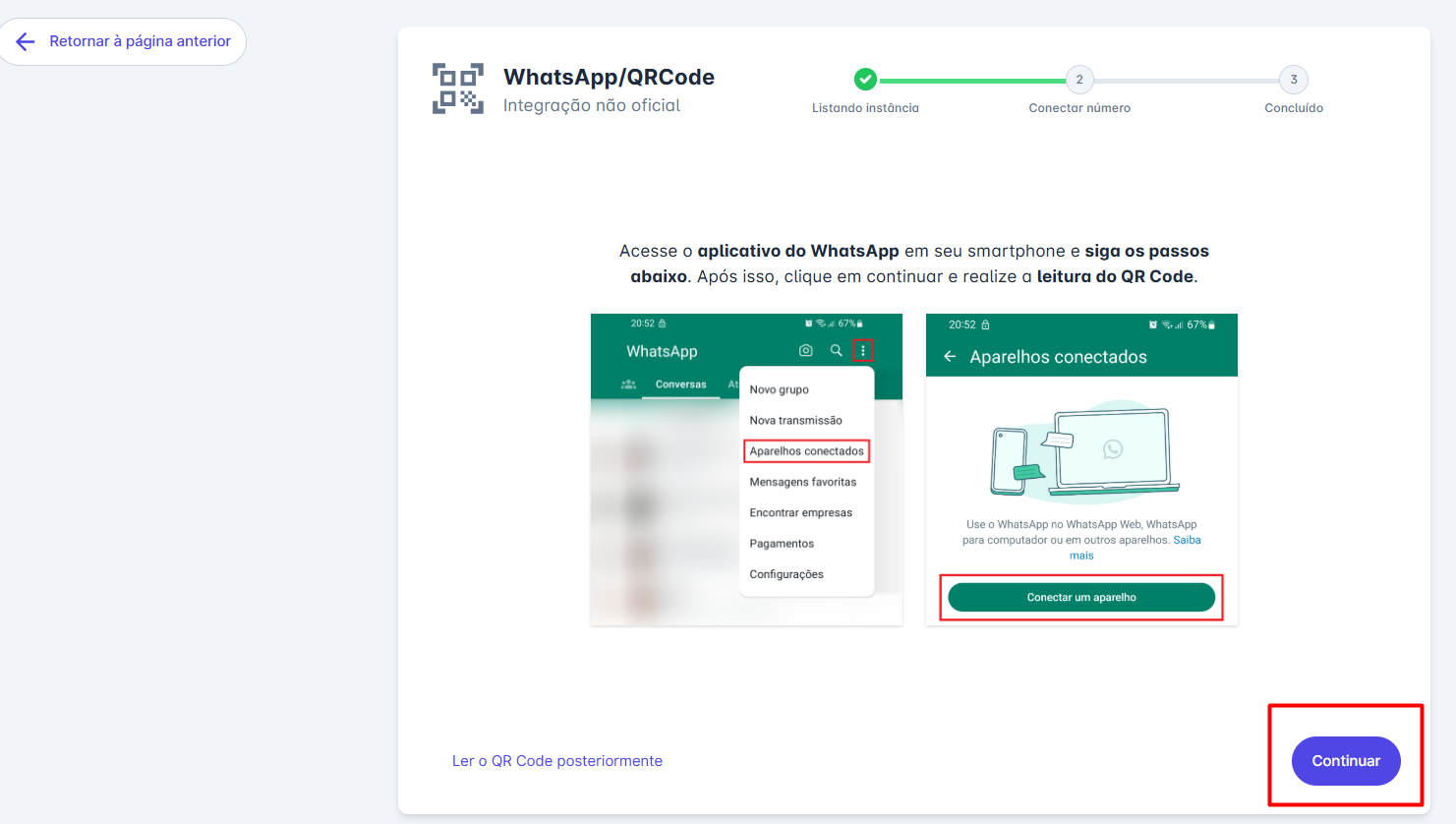The width and height of the screenshot is (1456, 824).
Task: Click the WhatsApp/QRCode heading text
Action: [609, 77]
